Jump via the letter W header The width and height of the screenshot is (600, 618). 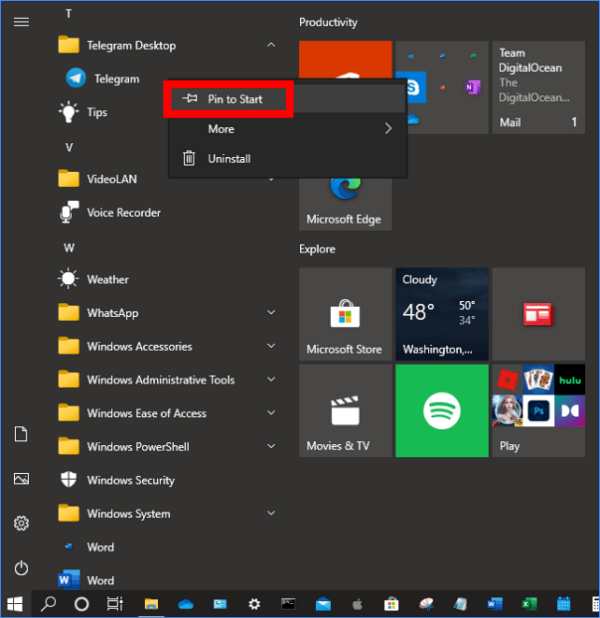pyautogui.click(x=69, y=248)
